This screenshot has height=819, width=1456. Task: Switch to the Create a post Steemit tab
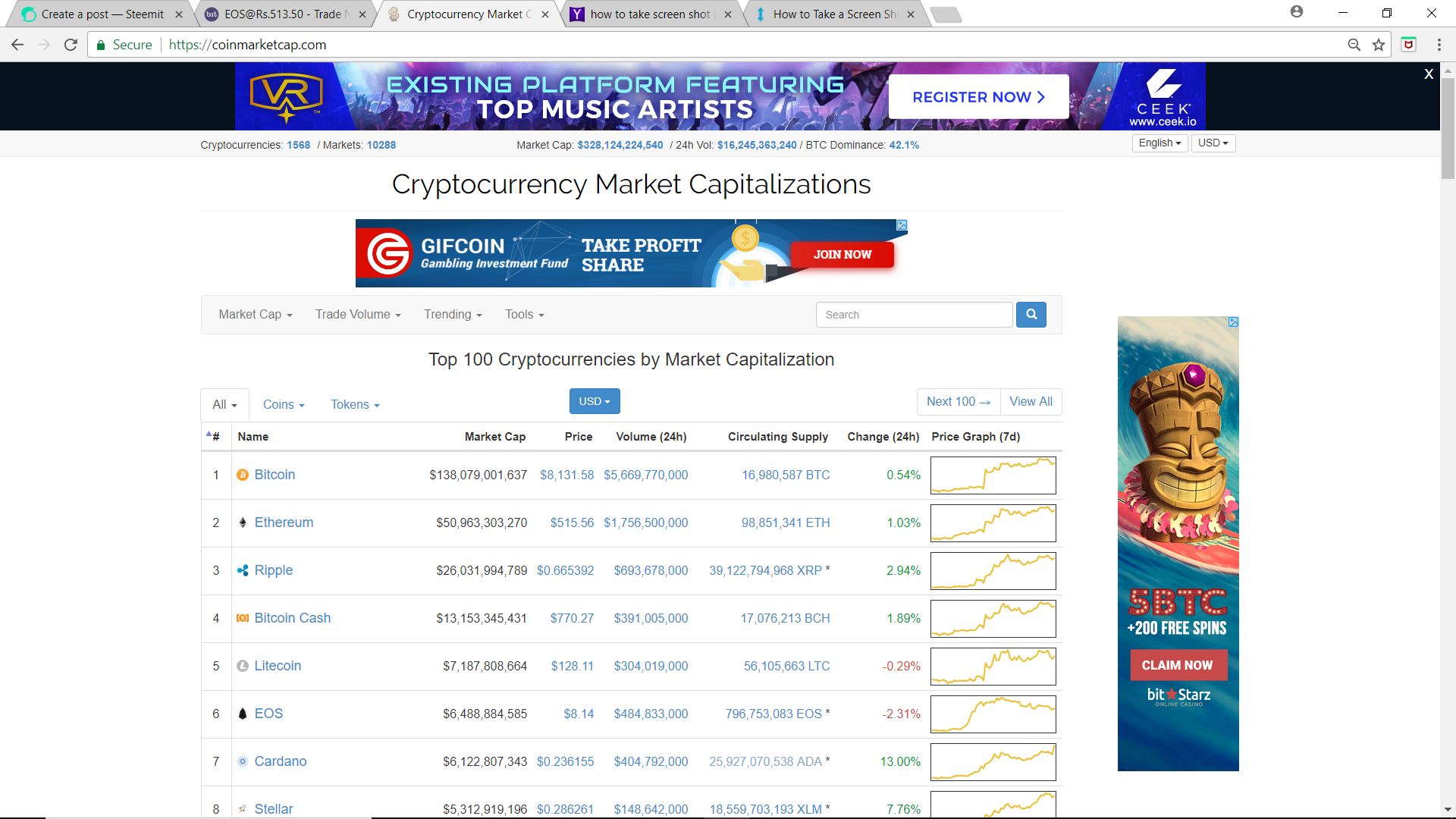click(102, 14)
